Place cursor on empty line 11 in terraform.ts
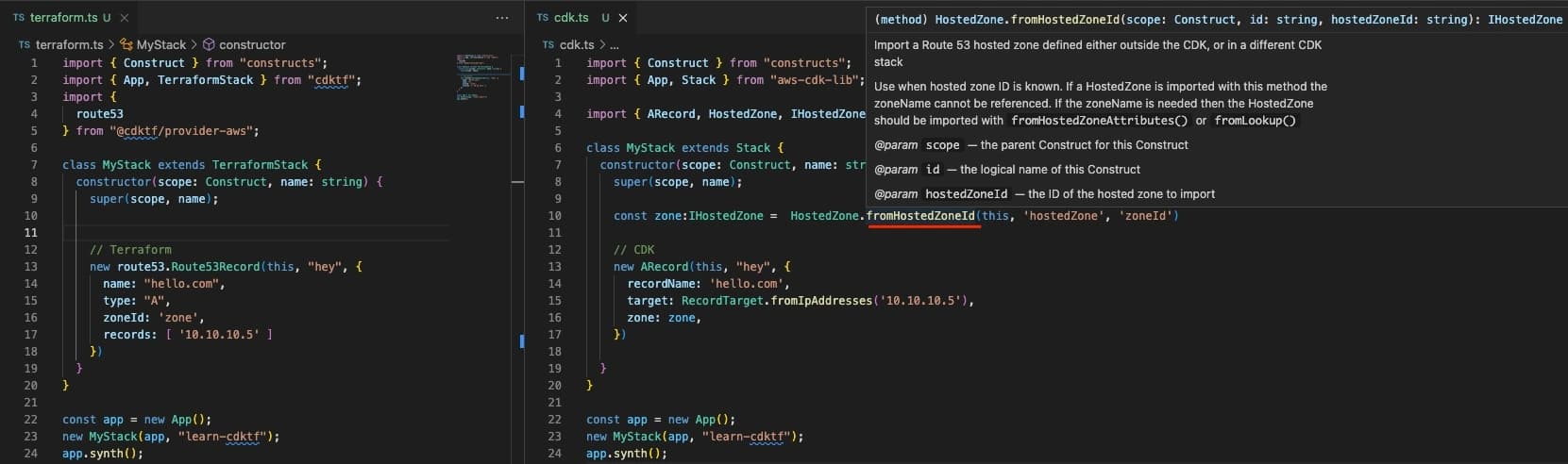The height and width of the screenshot is (464, 1568). [x=255, y=233]
